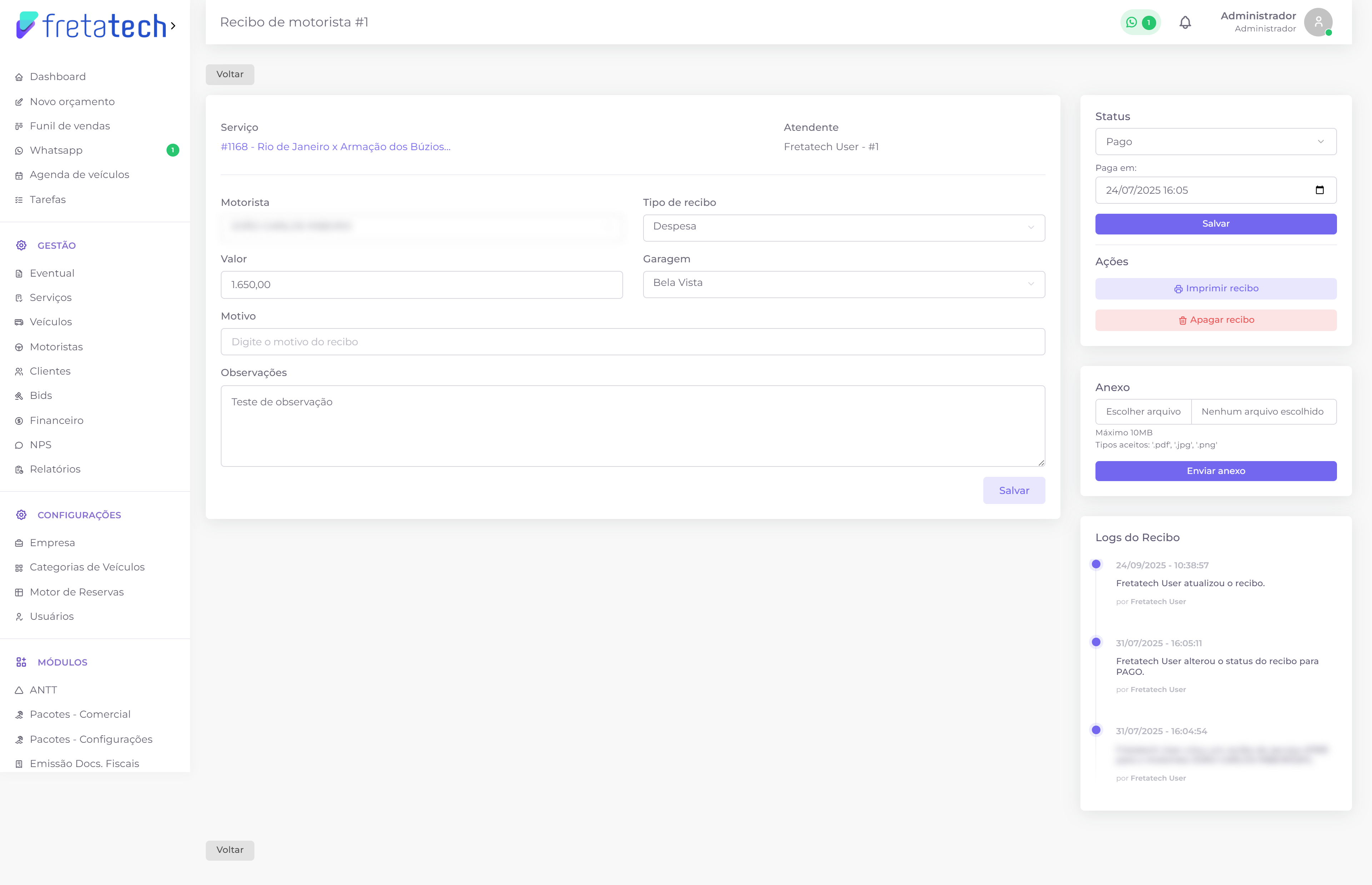Open the blurred Motorista dropdown
Image resolution: width=1372 pixels, height=885 pixels.
422,228
